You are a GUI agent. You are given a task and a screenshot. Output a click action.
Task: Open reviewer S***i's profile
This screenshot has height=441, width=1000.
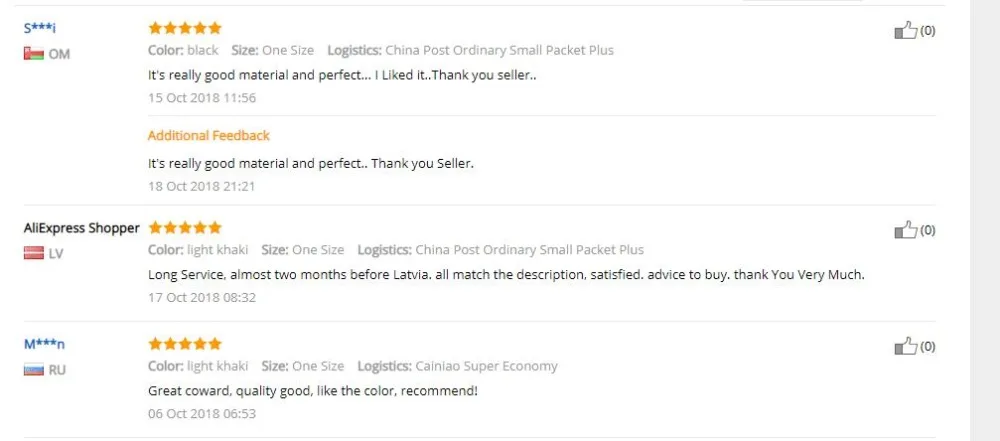[40, 28]
